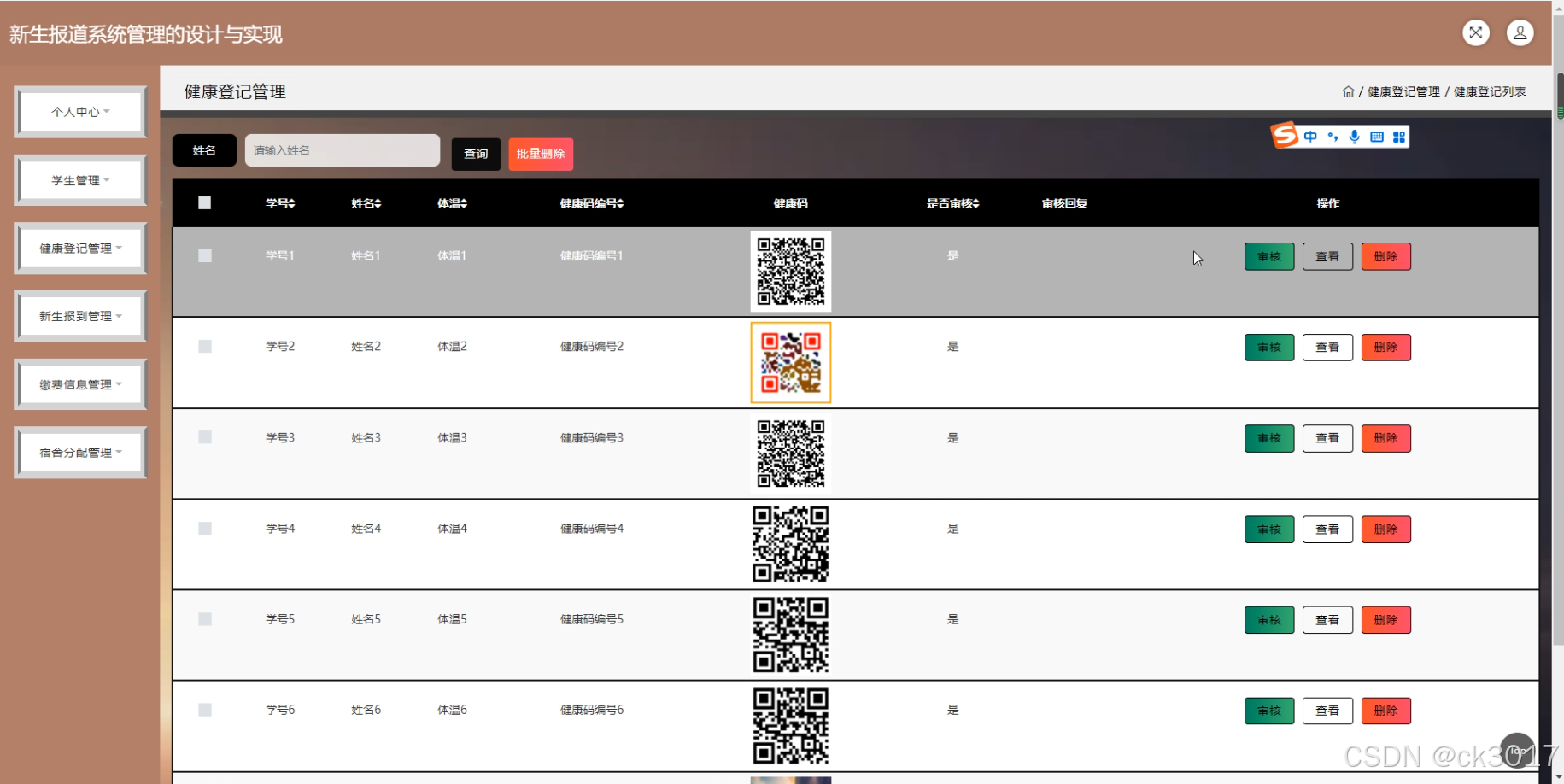Click the Sogou microphone voice input icon

tap(1355, 137)
